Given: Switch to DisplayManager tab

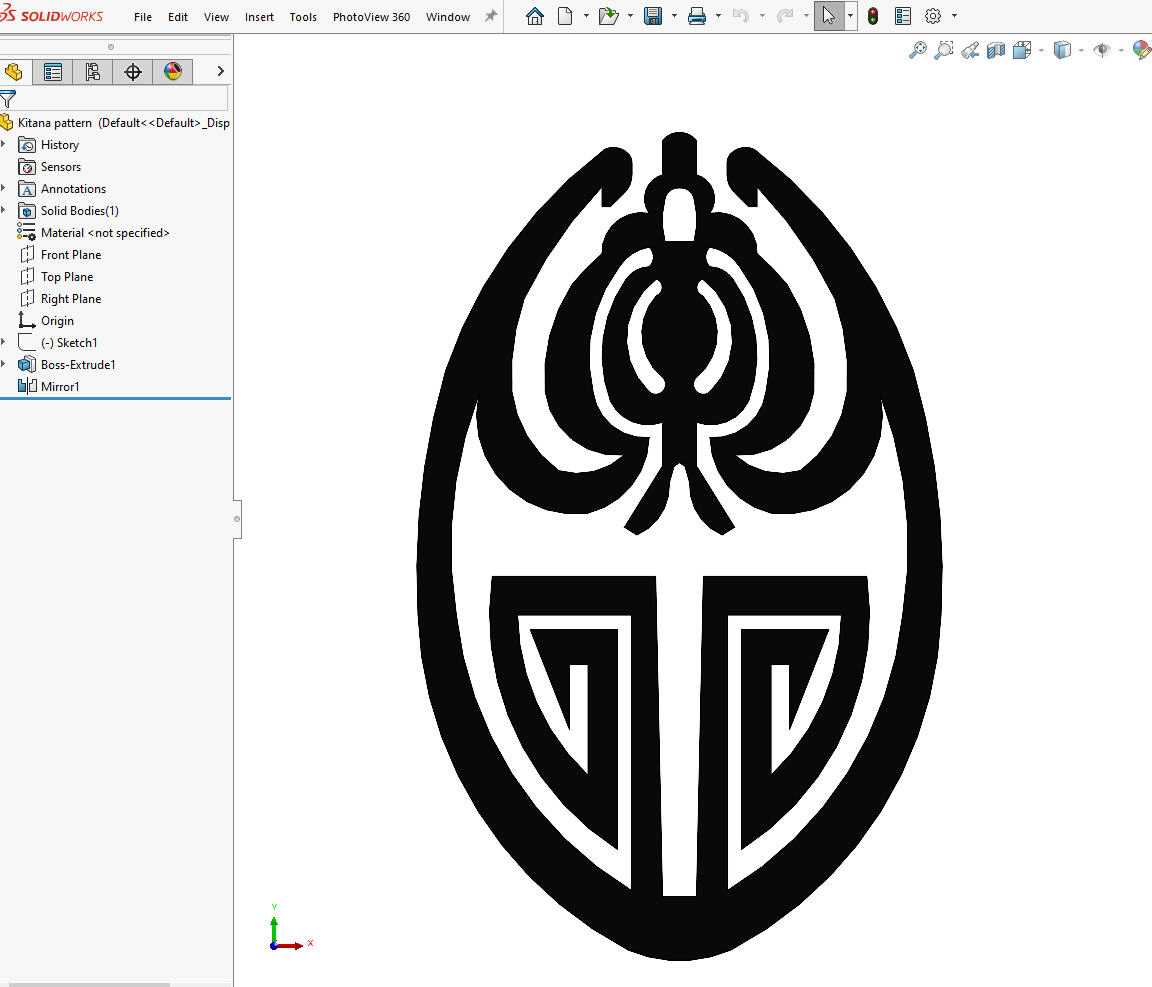Looking at the screenshot, I should click(173, 71).
